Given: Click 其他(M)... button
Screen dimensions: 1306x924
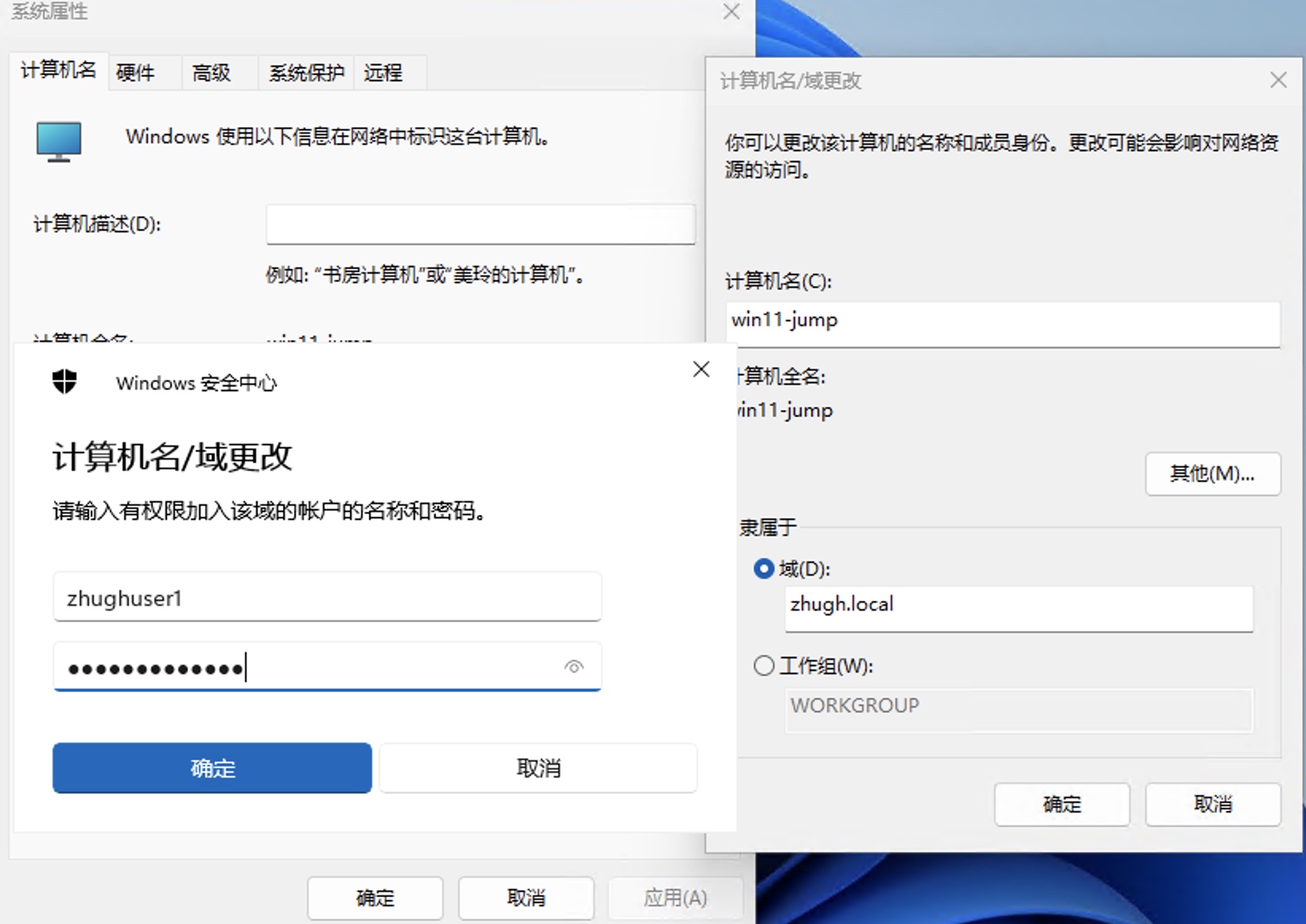Looking at the screenshot, I should pyautogui.click(x=1213, y=474).
